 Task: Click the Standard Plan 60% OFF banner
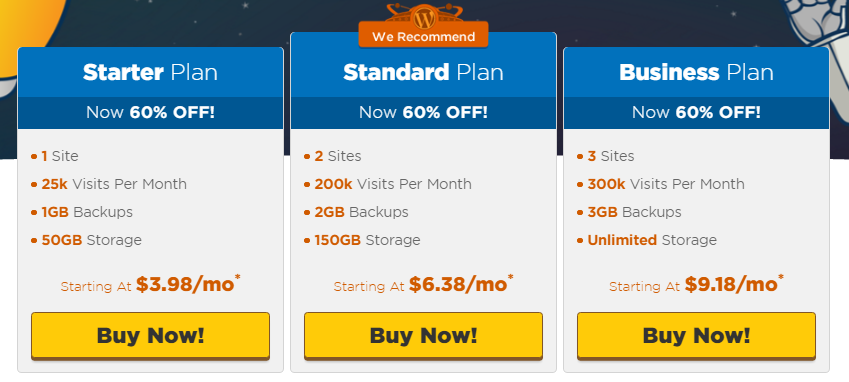tap(423, 113)
